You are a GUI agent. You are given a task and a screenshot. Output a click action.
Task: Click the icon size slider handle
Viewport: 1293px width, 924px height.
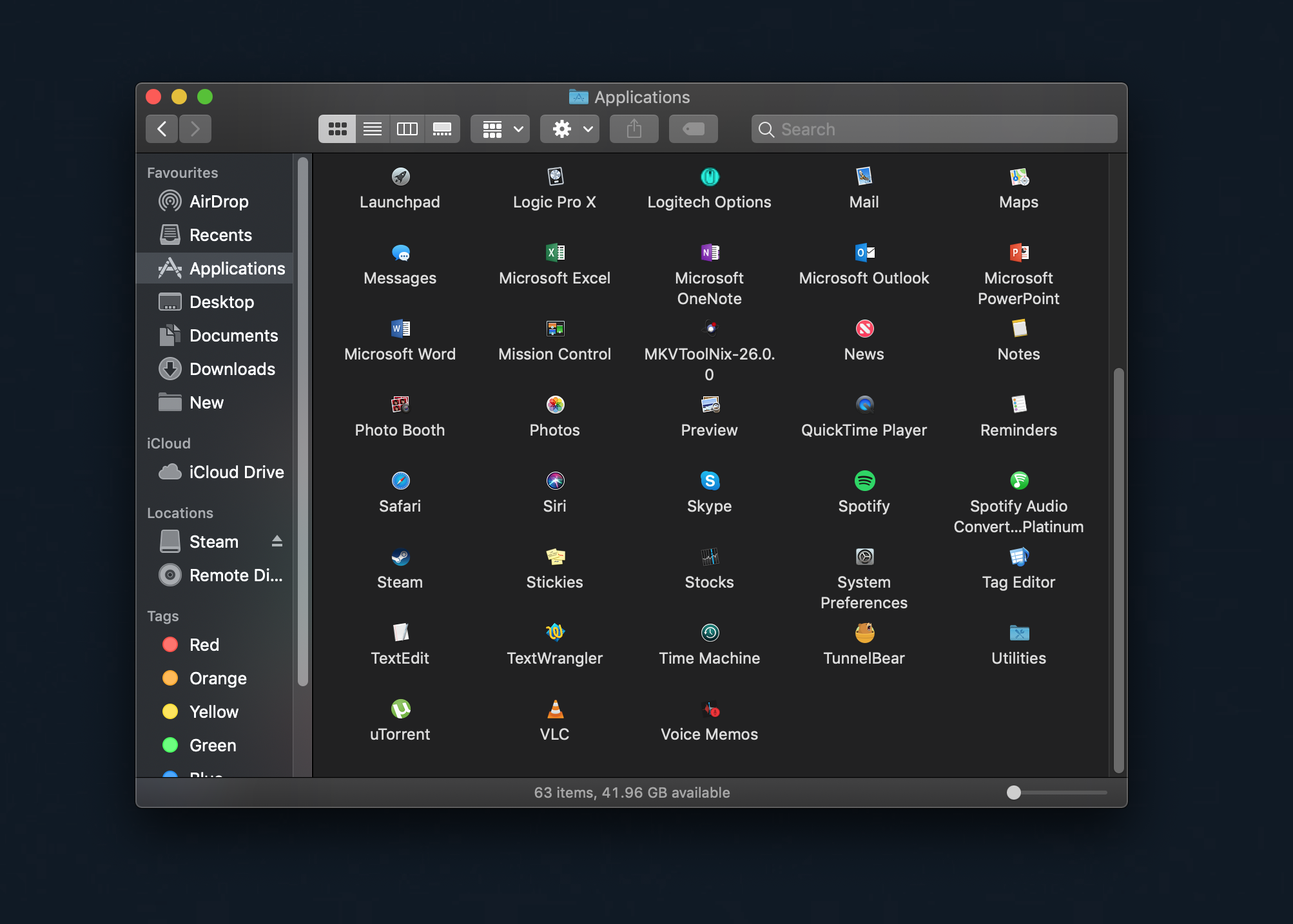[1014, 793]
